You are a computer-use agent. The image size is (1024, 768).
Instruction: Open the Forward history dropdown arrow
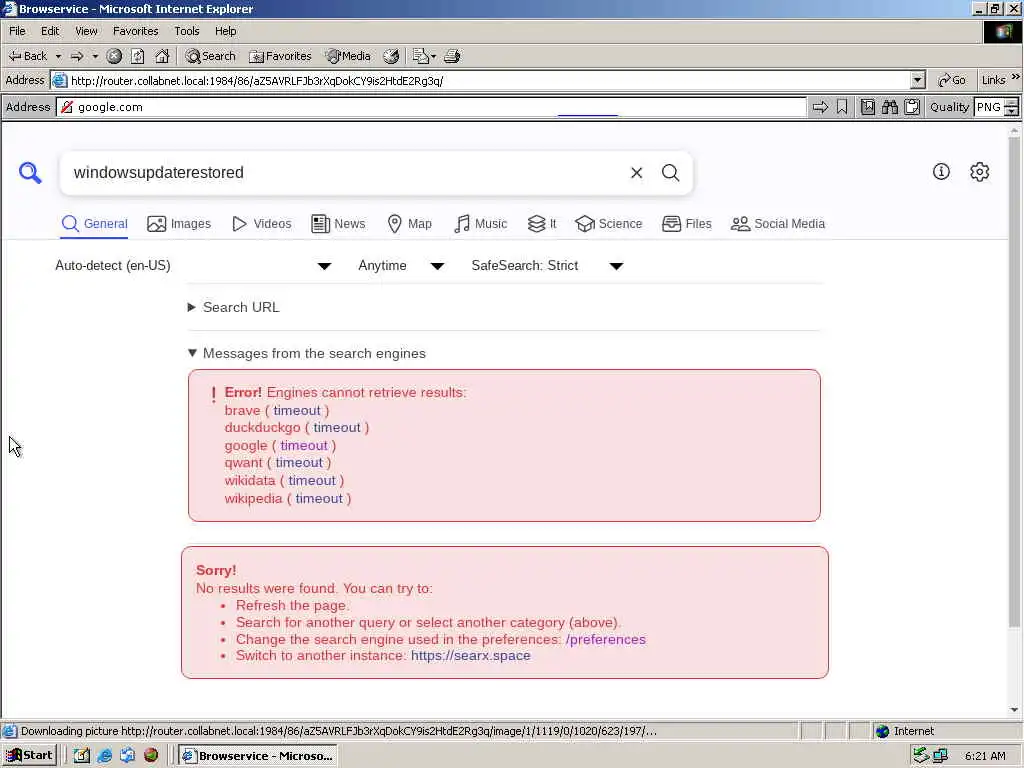[95, 56]
